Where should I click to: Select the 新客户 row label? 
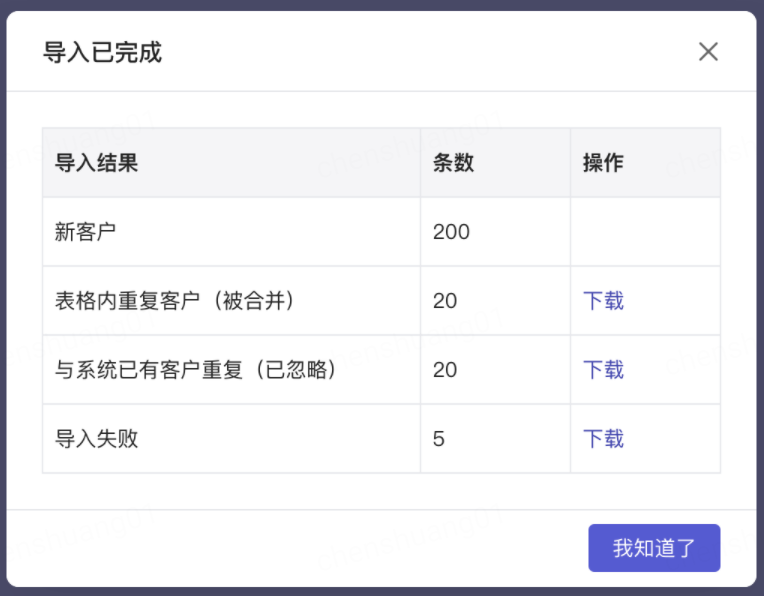pos(85,231)
